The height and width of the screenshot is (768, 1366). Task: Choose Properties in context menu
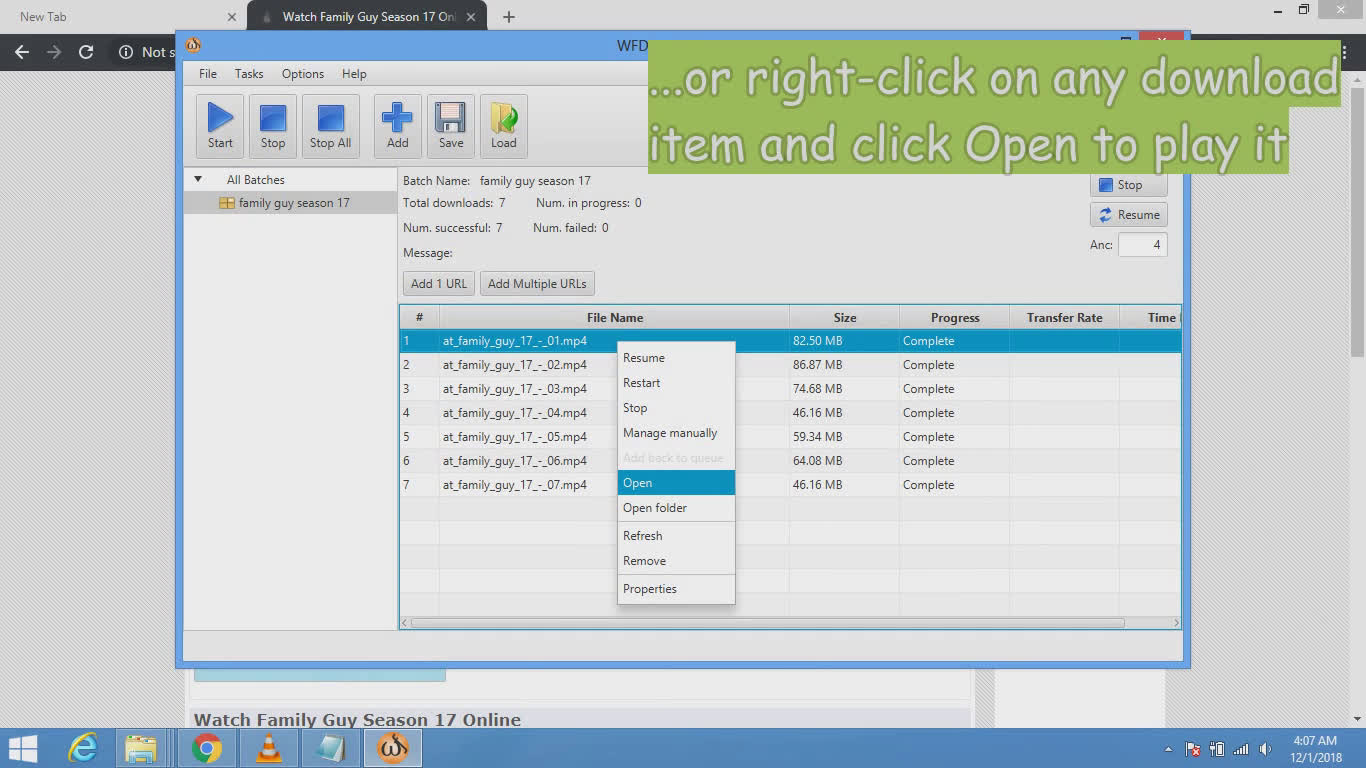(676, 589)
